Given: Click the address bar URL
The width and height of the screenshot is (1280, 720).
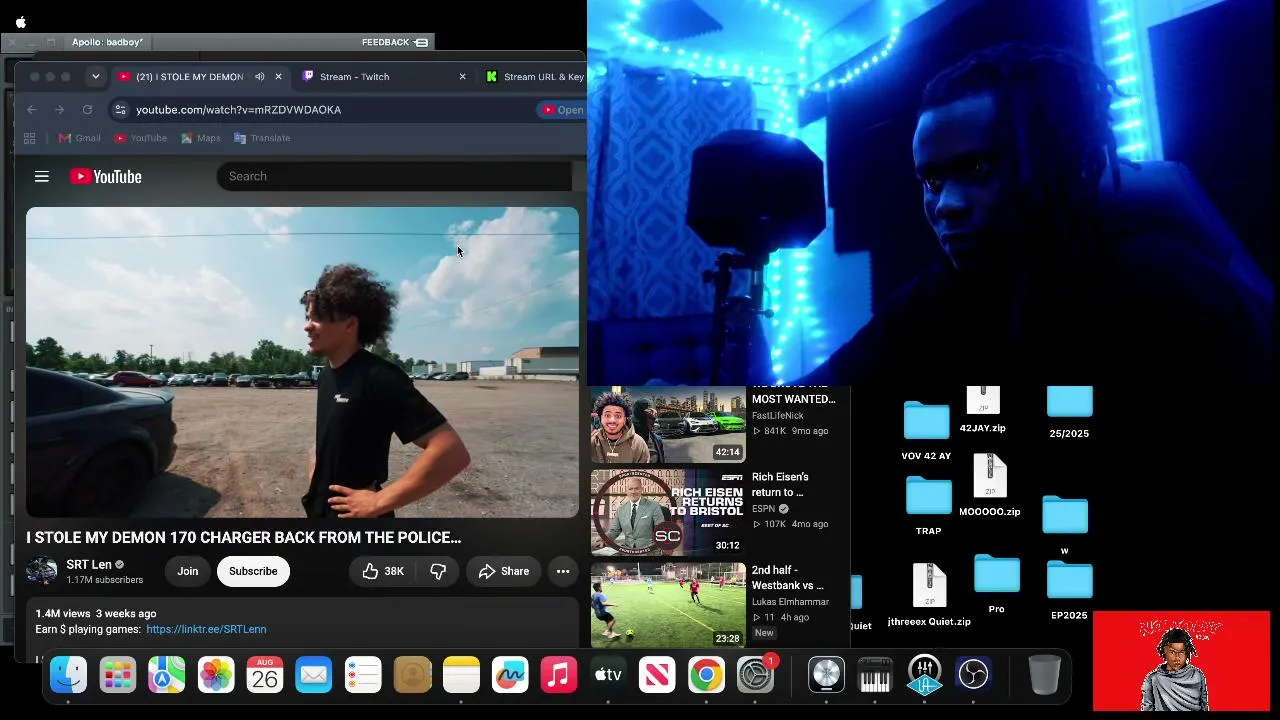Looking at the screenshot, I should (239, 110).
